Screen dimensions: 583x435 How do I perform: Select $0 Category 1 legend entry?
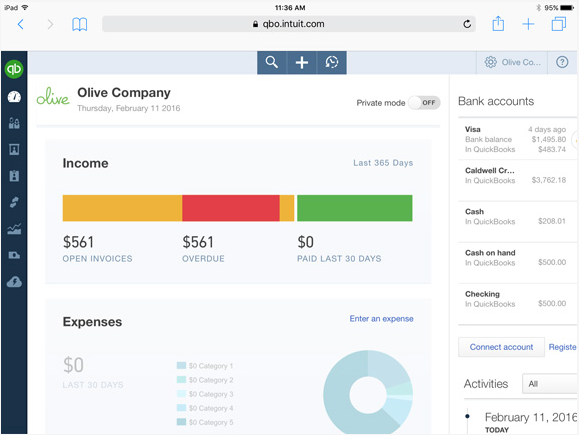pyautogui.click(x=205, y=366)
